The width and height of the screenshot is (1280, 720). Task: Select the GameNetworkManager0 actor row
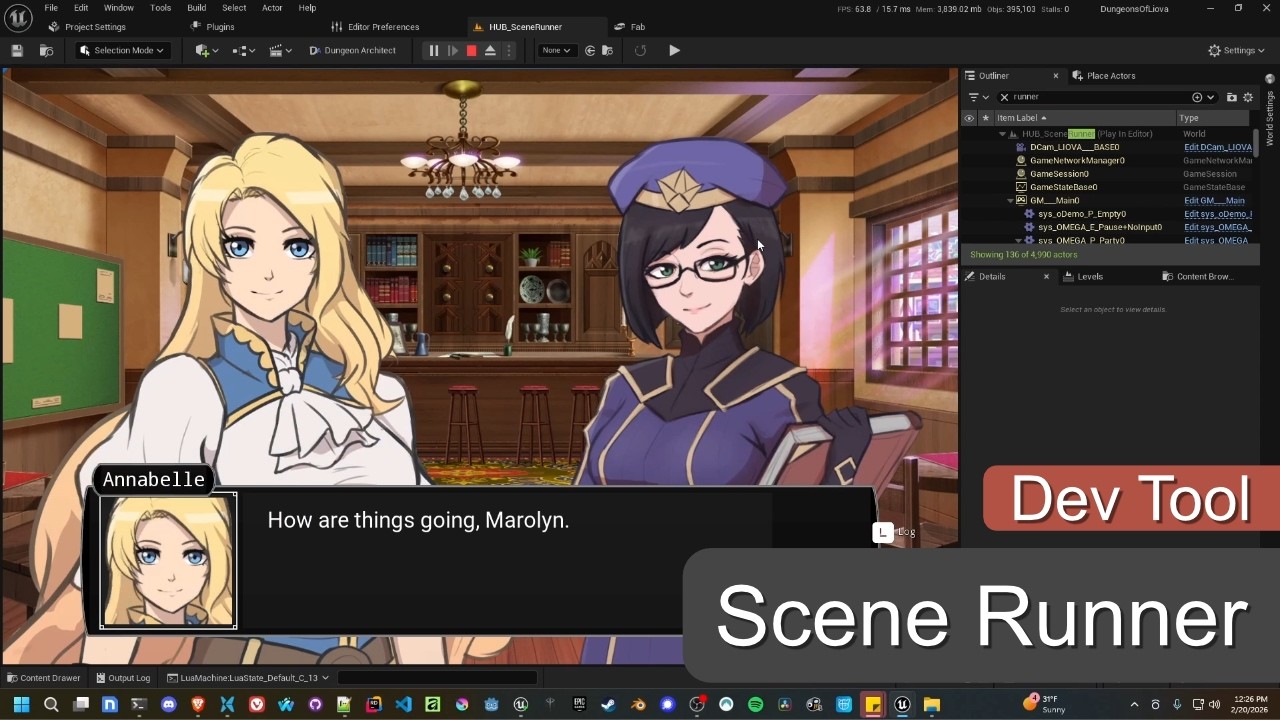point(1077,161)
